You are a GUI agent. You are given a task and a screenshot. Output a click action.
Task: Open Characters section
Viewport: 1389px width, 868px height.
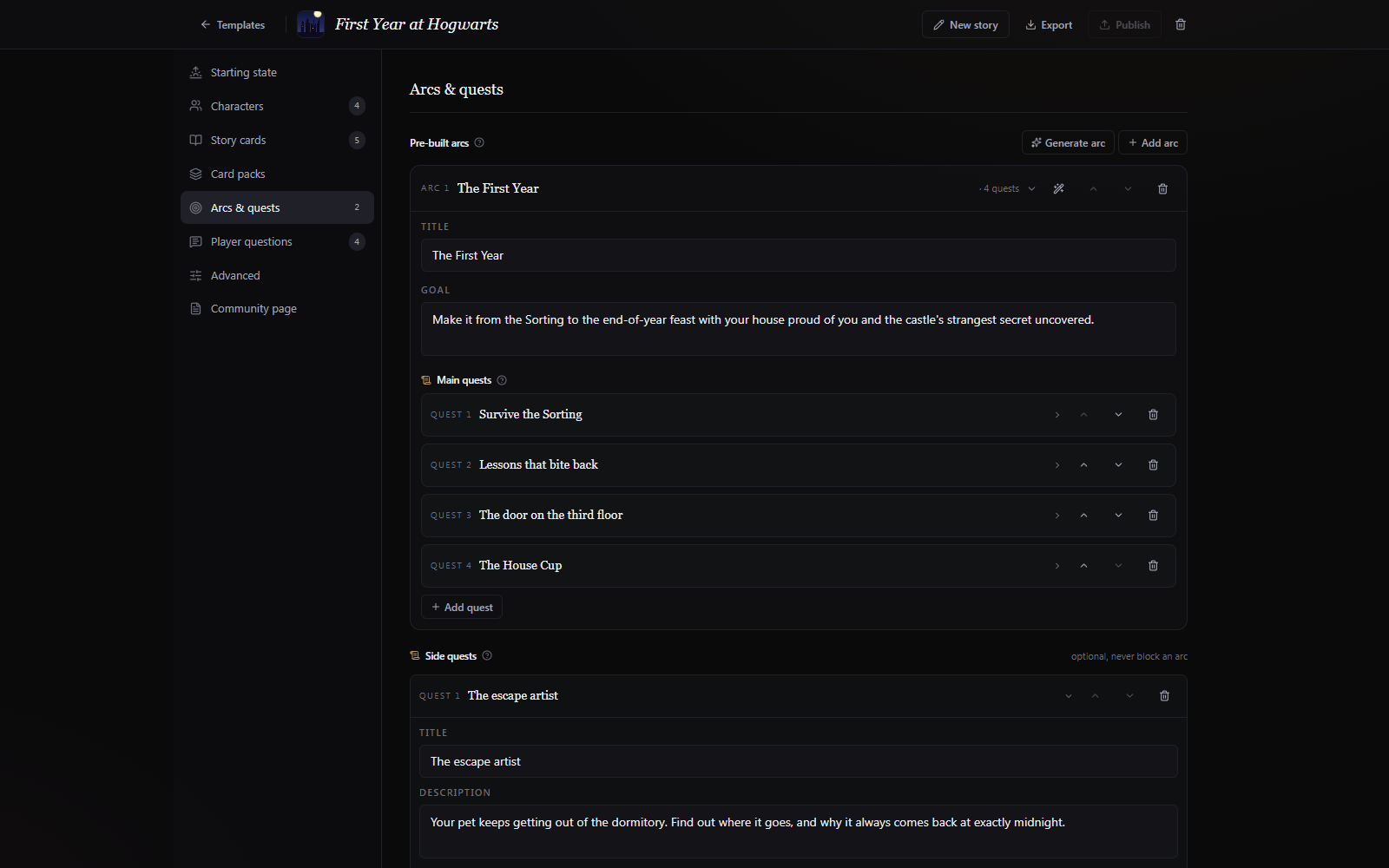pos(277,106)
